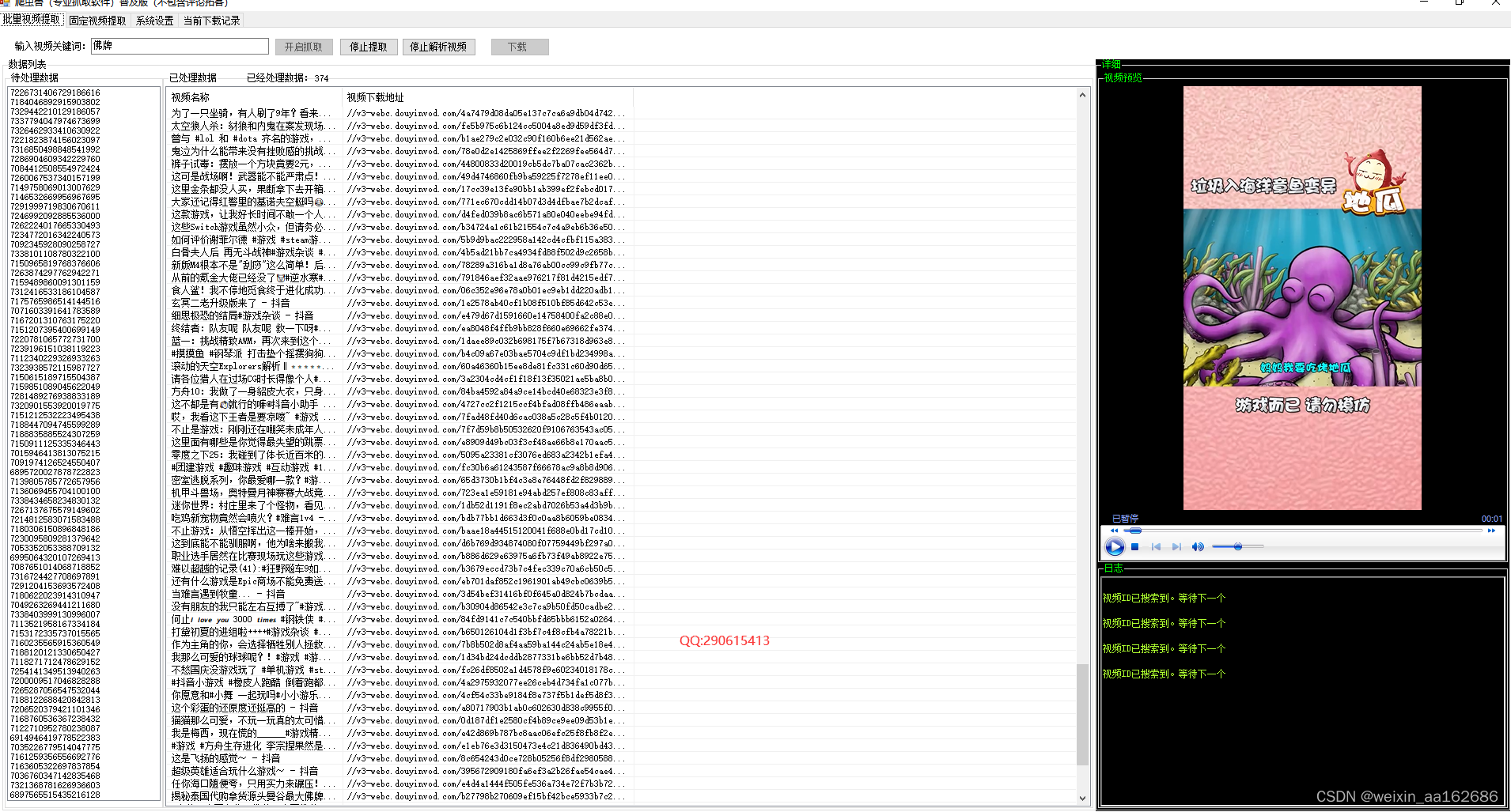Focus the video keyword input field

[x=180, y=46]
